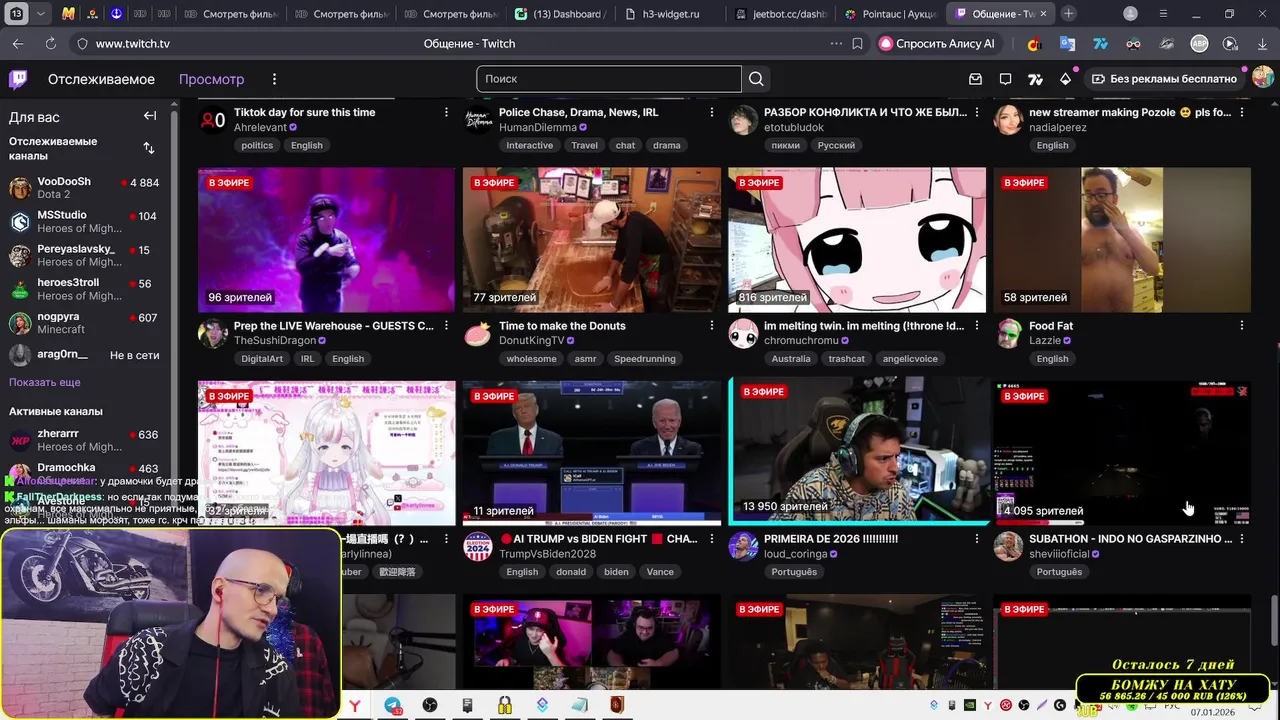Click the Interactive tag
1280x720 pixels.
tap(530, 145)
